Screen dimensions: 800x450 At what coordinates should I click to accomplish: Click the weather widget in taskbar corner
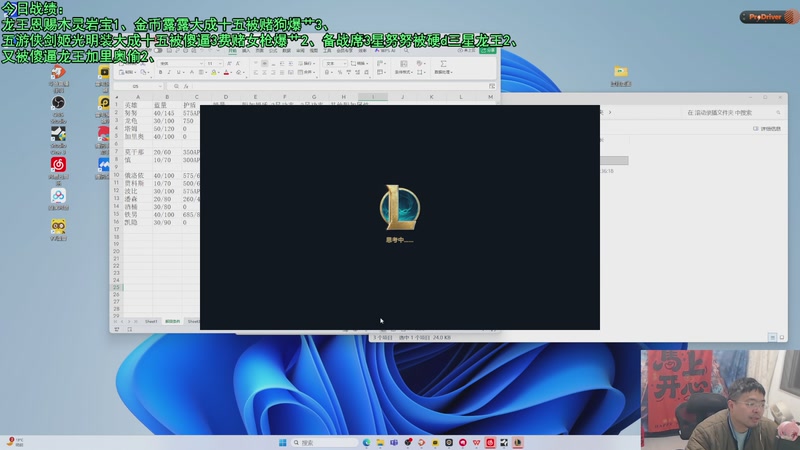(15, 442)
